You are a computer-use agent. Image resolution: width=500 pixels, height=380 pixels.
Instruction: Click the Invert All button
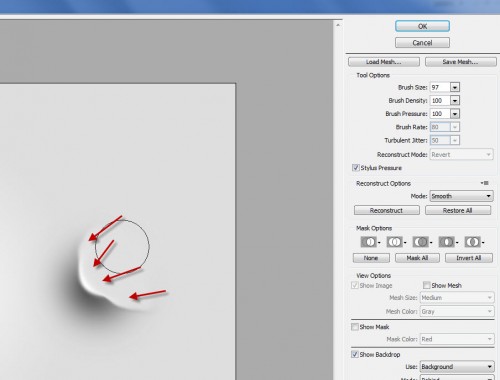(469, 258)
